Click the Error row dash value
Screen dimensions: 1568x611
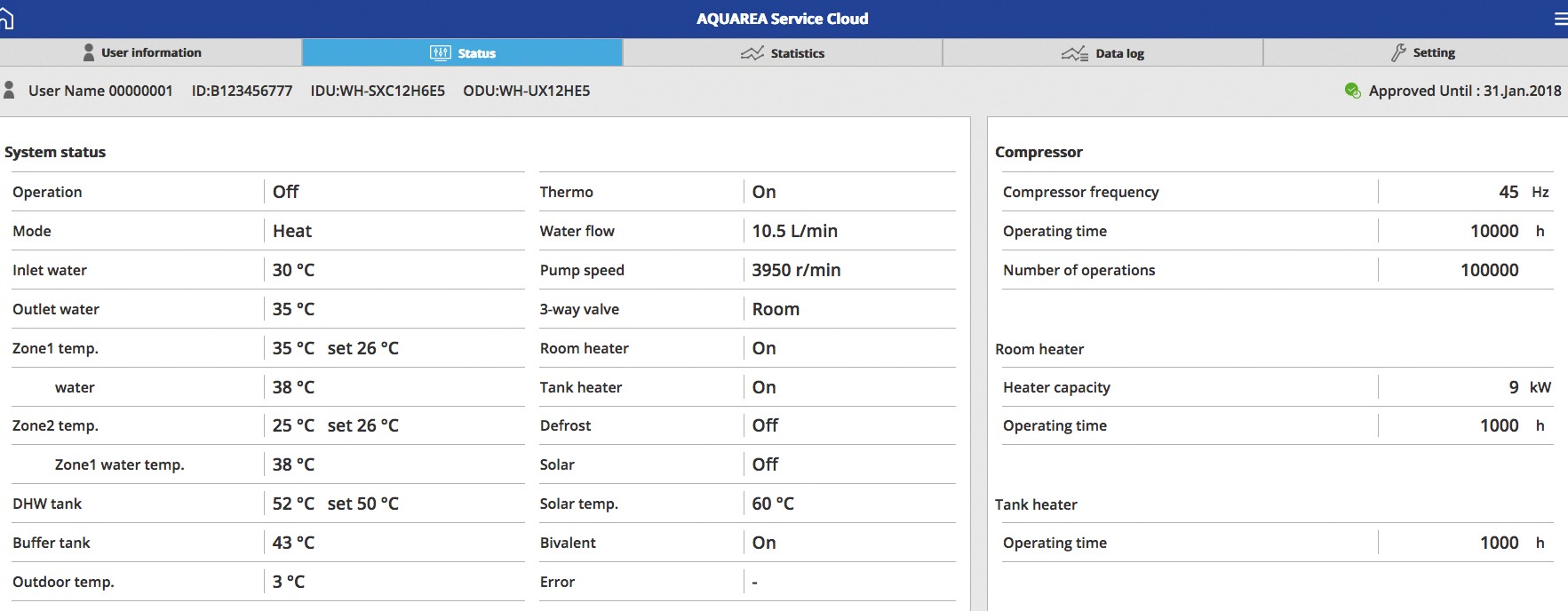755,582
